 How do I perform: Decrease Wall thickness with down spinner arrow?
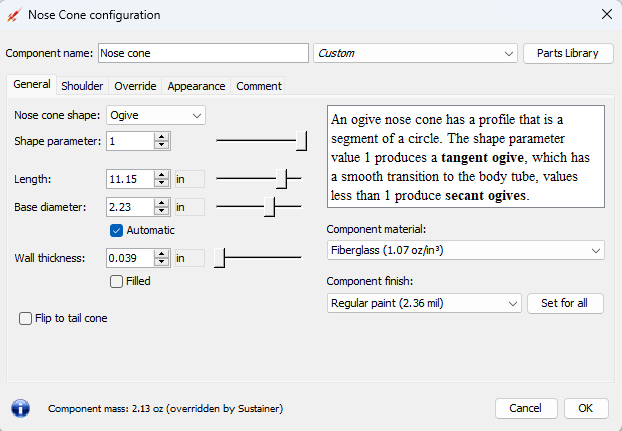(x=161, y=262)
